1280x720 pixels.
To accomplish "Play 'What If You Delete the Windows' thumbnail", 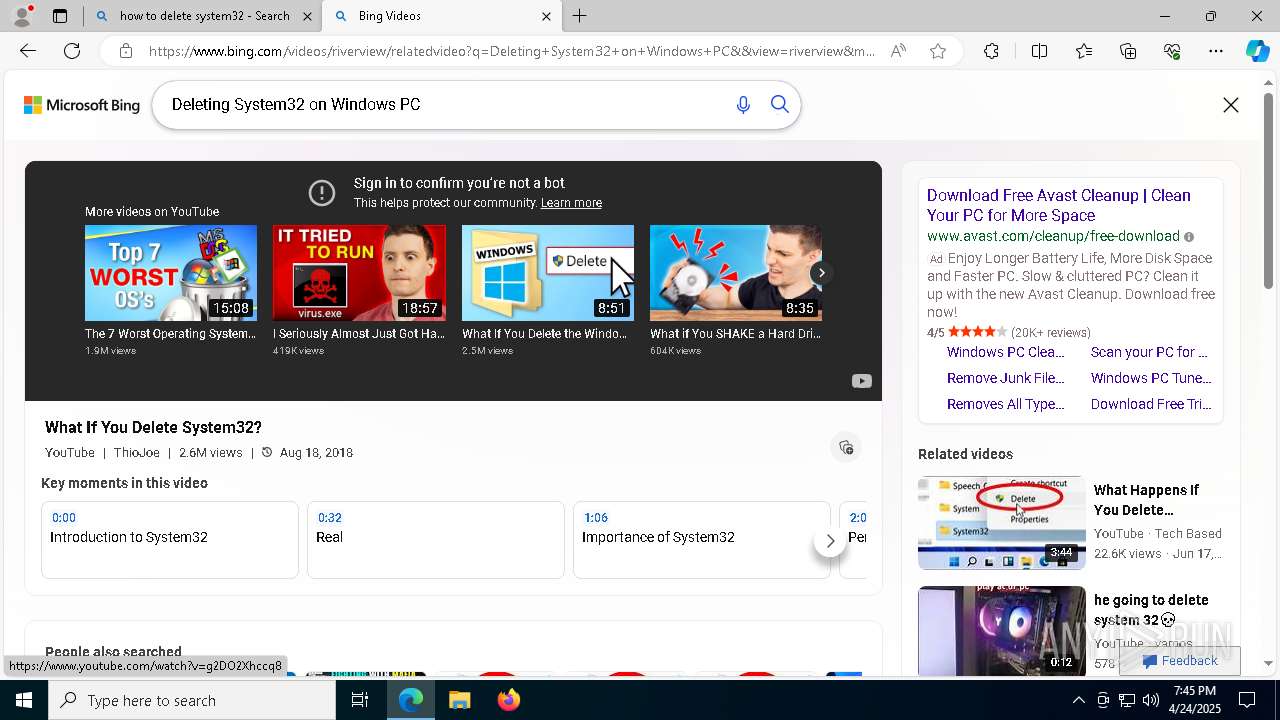I will pos(548,273).
